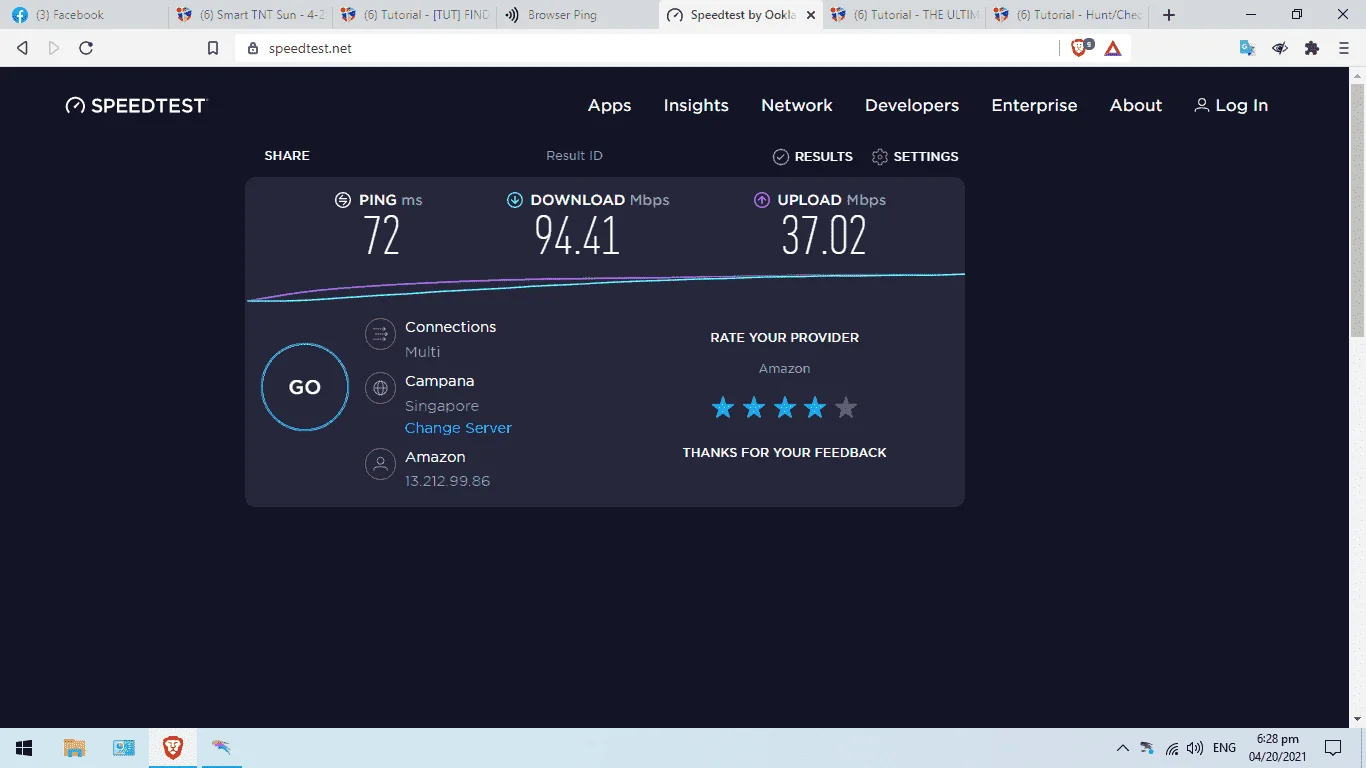Open RESULTS history
The image size is (1366, 768).
[x=813, y=157]
